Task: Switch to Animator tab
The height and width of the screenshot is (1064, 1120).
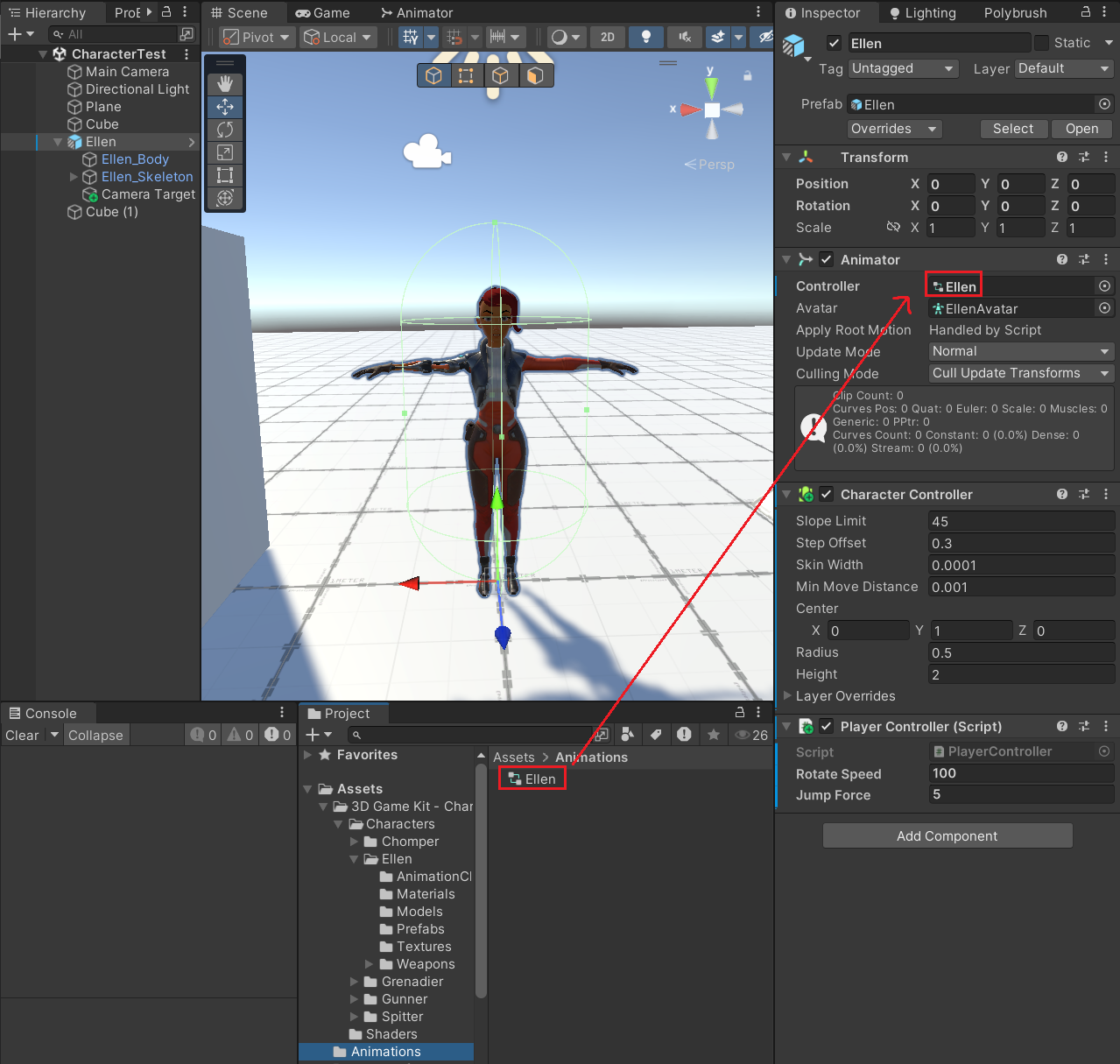Action: click(x=417, y=13)
